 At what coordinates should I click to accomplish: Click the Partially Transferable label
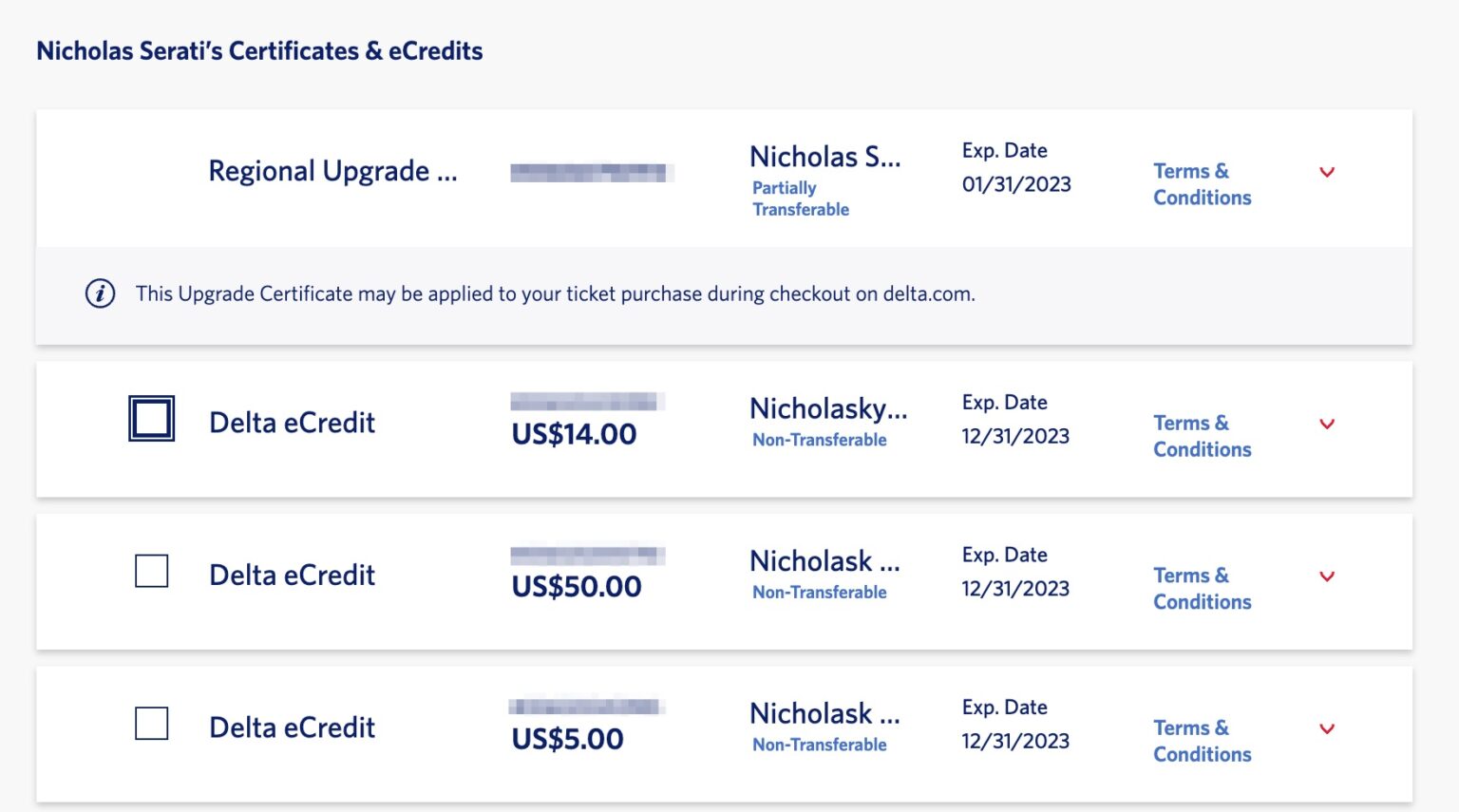coord(801,198)
